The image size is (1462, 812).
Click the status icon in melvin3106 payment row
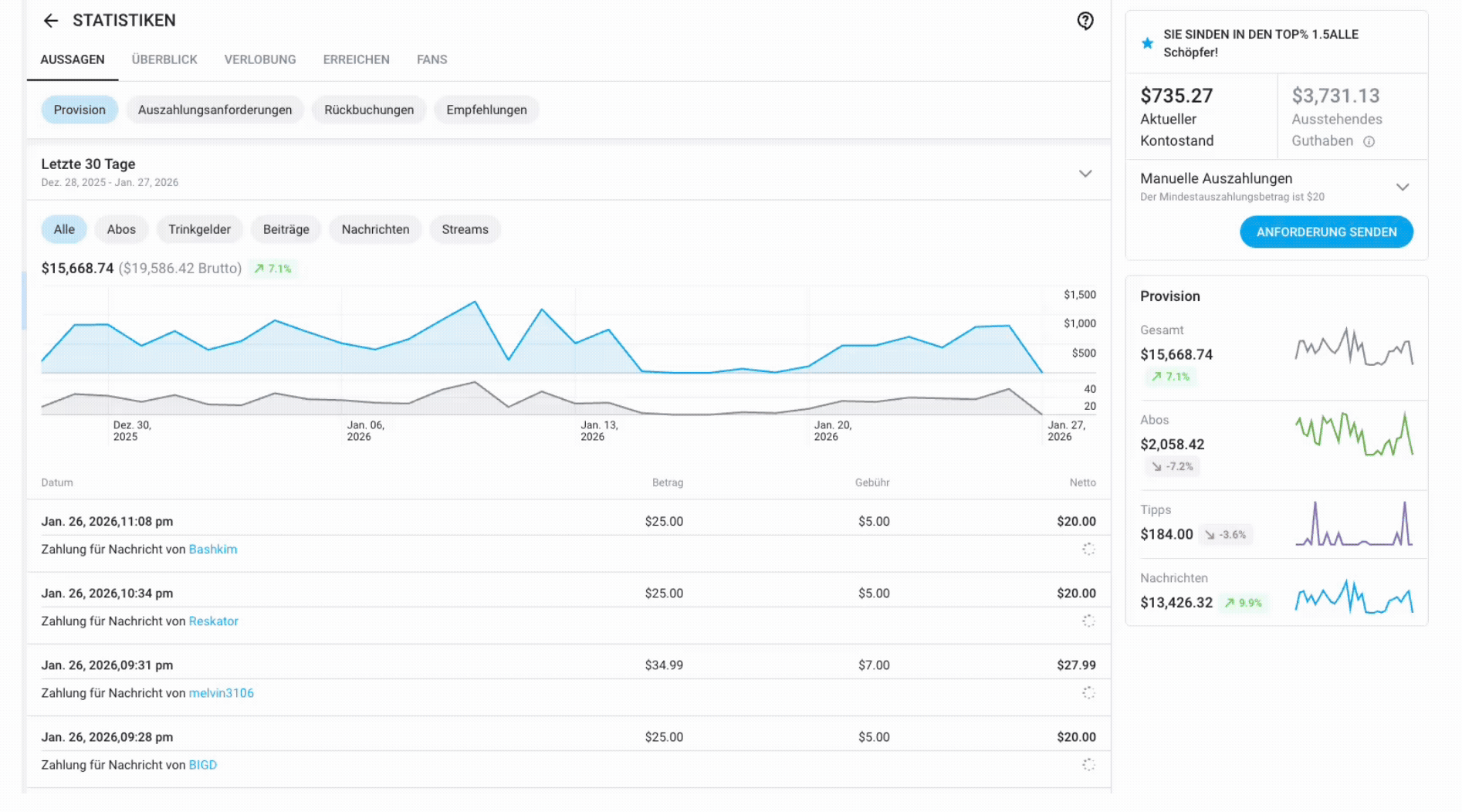tap(1088, 692)
